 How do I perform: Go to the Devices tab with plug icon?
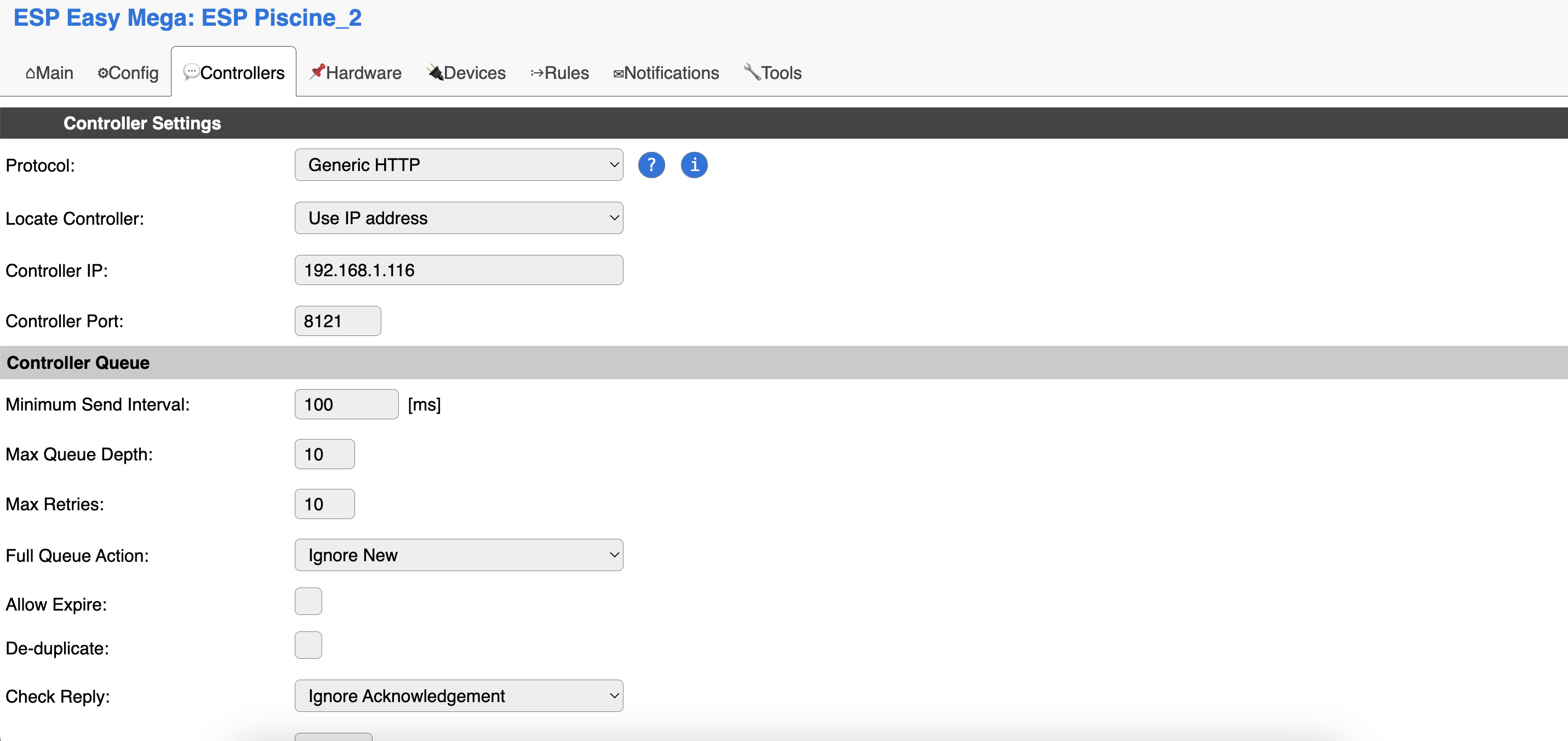466,73
